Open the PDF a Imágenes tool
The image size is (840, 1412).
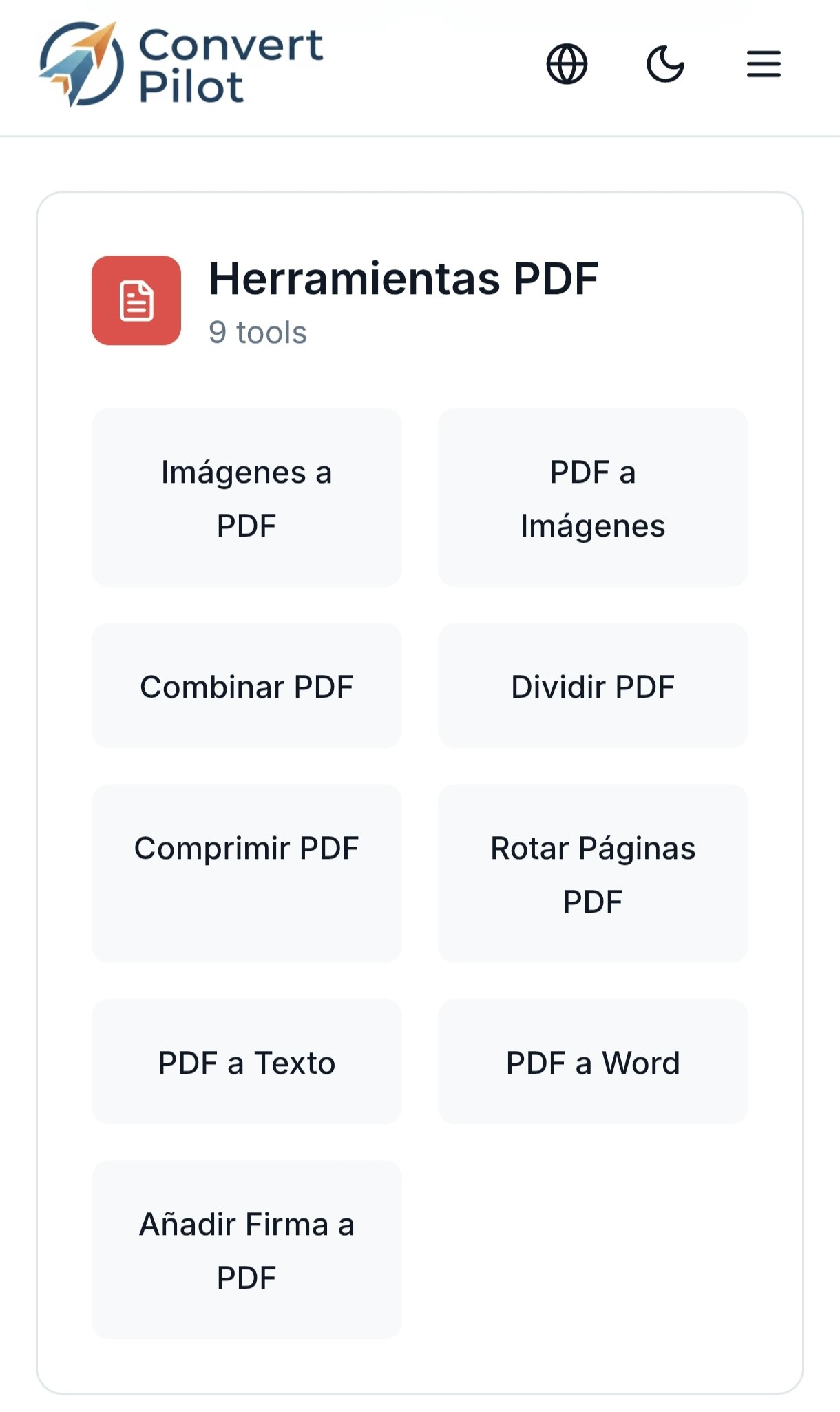coord(593,497)
